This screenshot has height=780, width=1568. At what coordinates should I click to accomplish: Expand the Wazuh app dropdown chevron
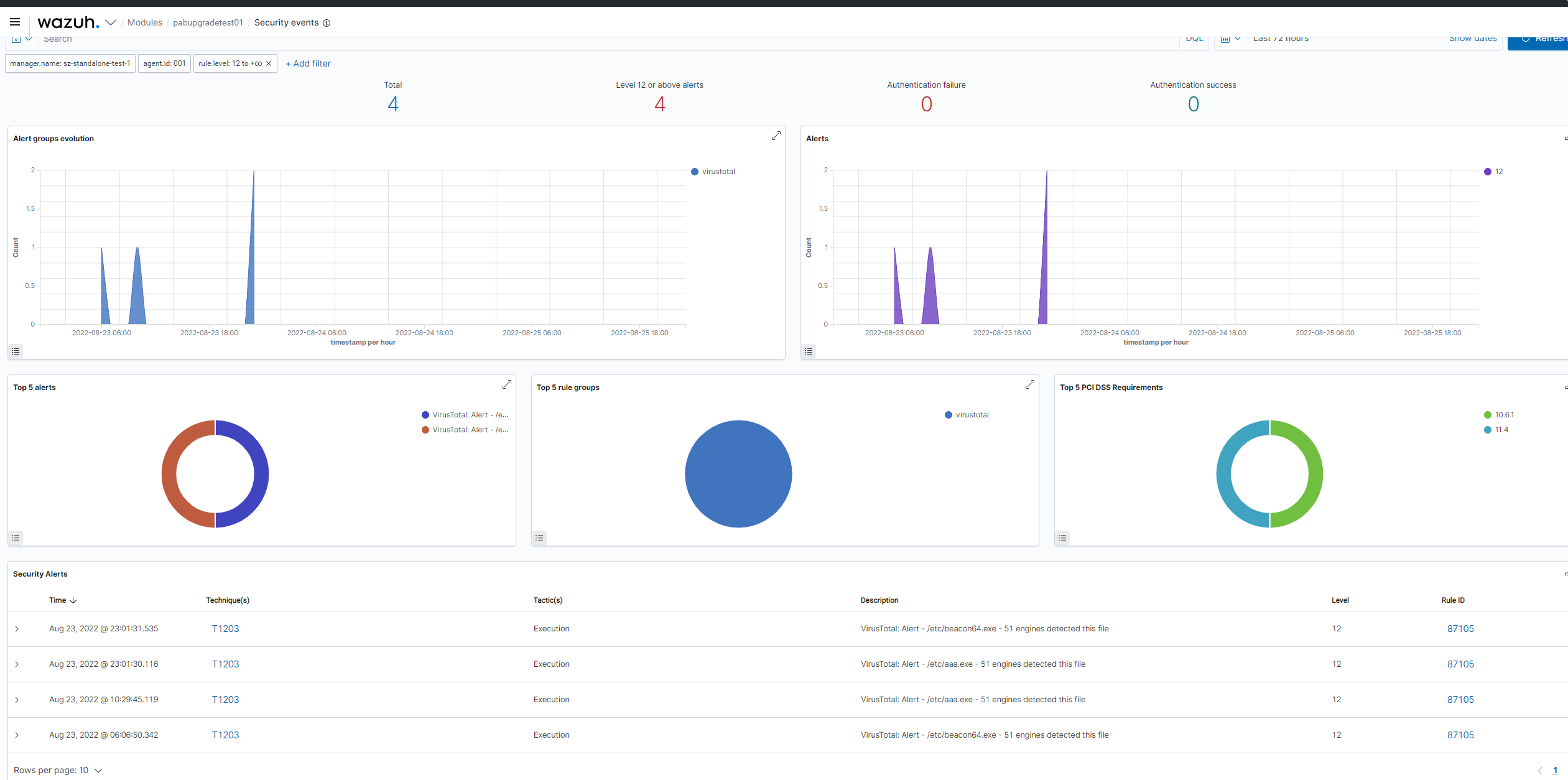tap(111, 22)
